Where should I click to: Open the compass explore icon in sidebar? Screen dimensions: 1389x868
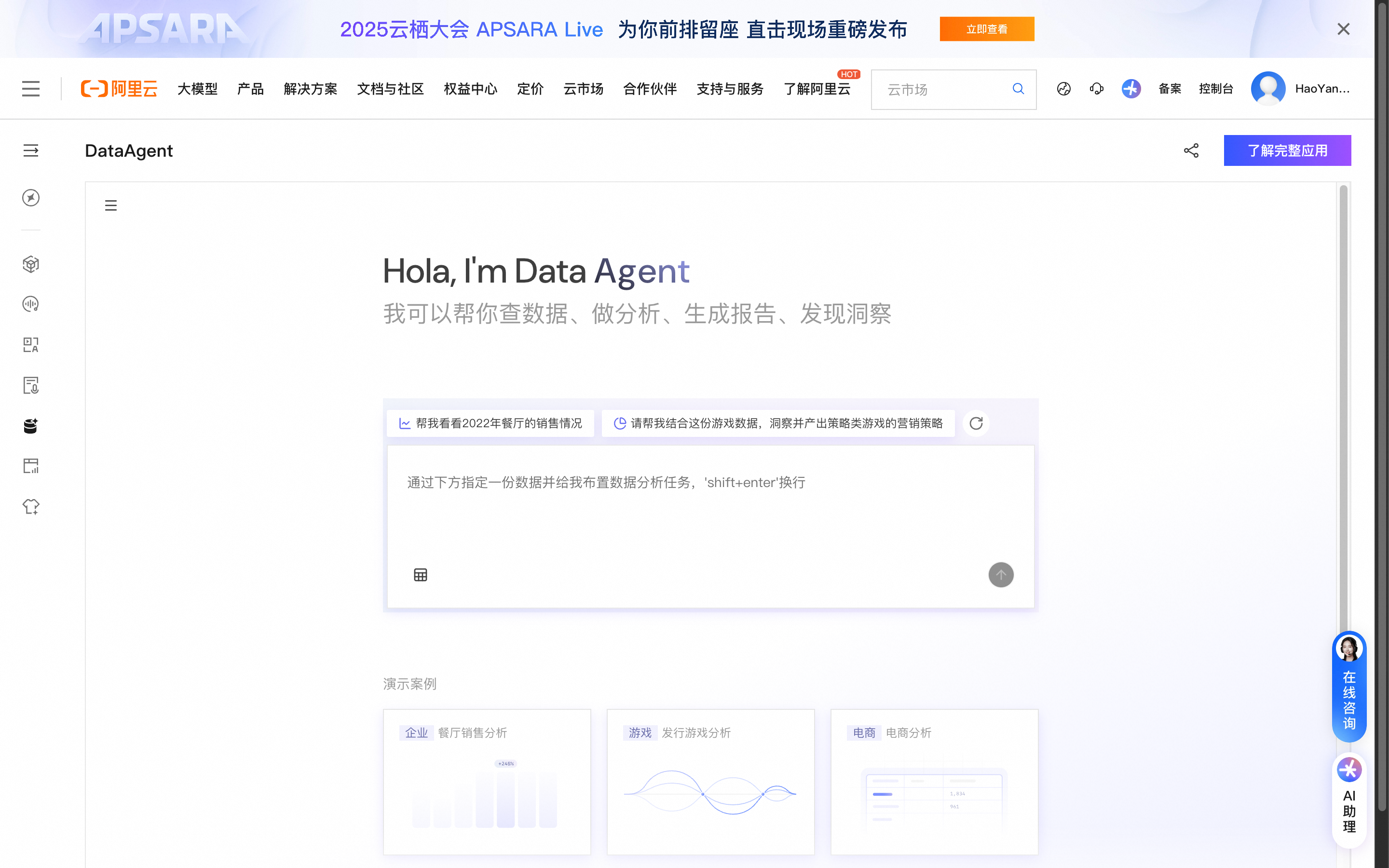point(31,198)
